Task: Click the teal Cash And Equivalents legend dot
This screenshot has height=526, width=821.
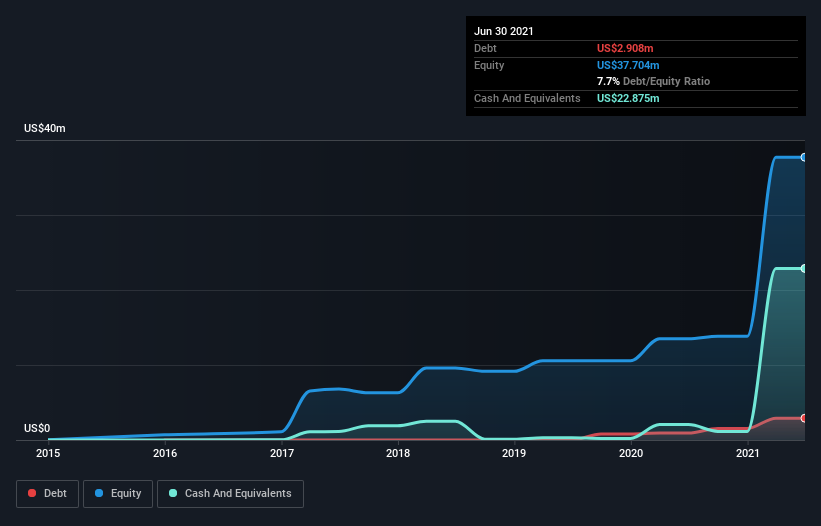Action: 173,493
